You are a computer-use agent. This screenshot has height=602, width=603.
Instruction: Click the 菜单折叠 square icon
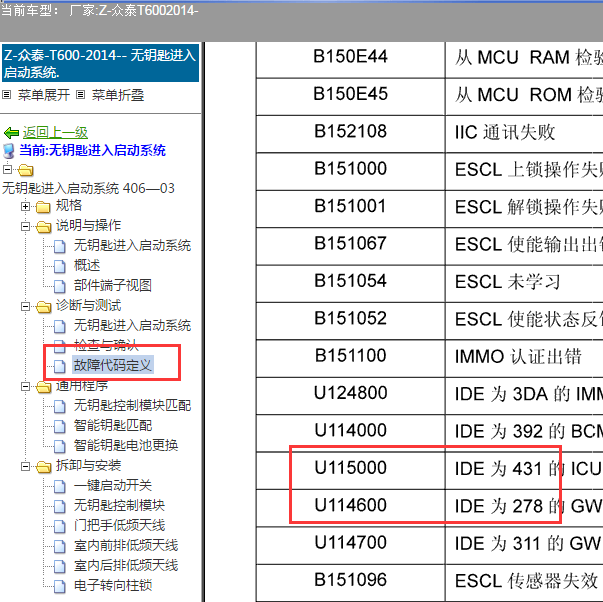click(80, 94)
